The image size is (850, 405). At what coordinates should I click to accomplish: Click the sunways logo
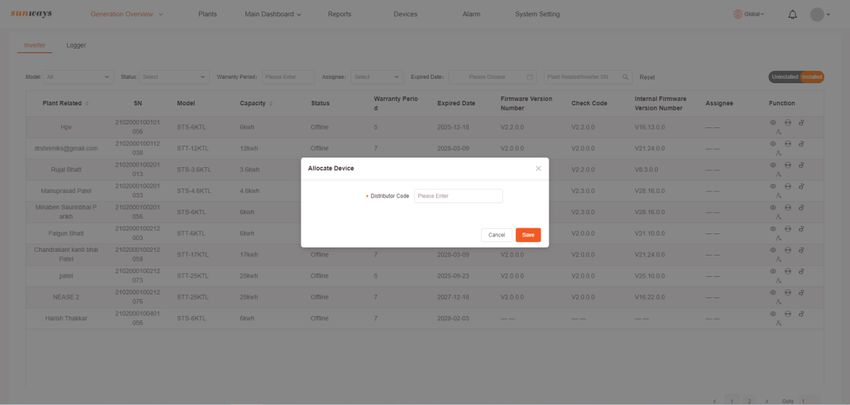31,14
